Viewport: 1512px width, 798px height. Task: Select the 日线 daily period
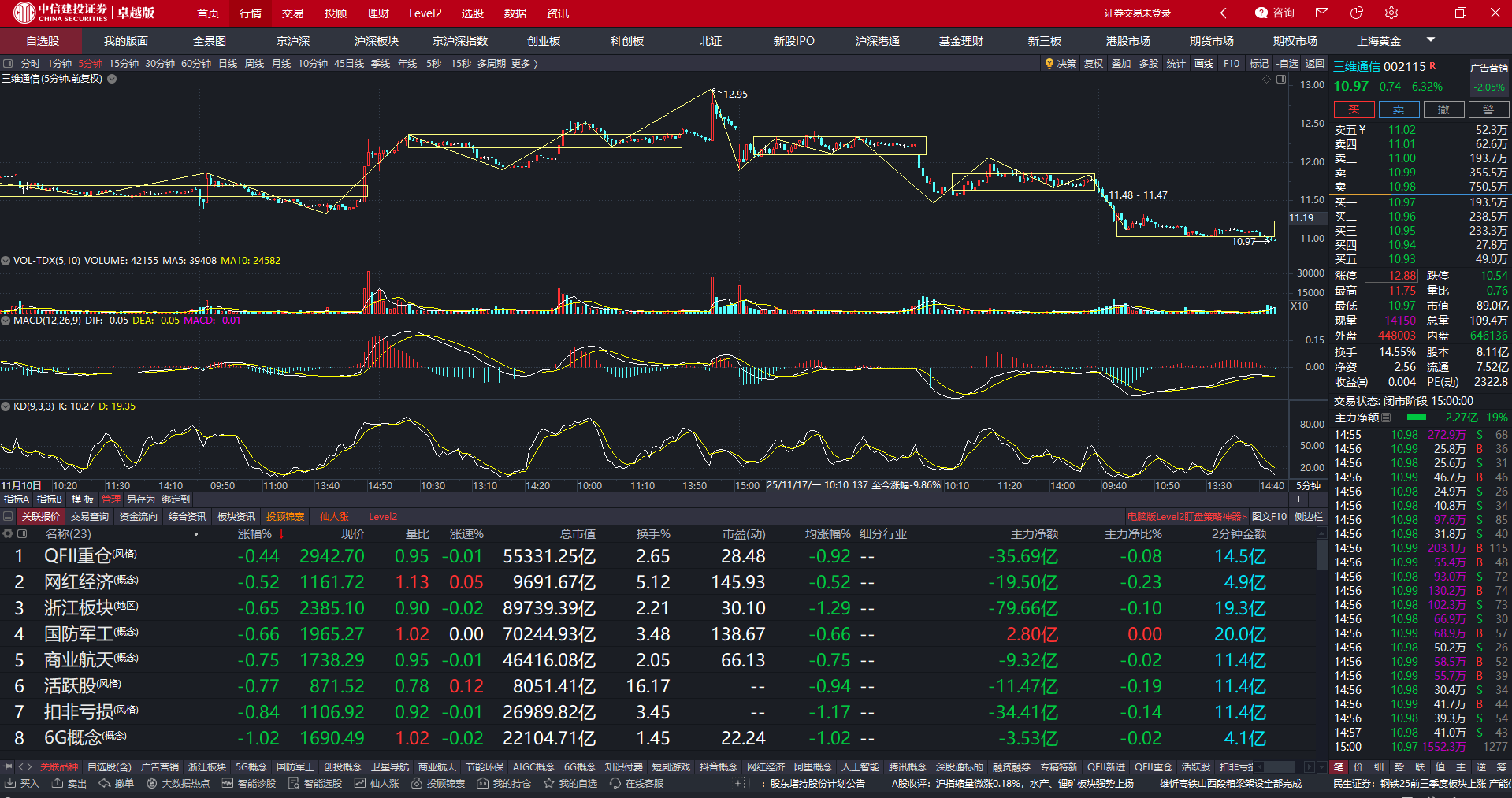click(228, 64)
